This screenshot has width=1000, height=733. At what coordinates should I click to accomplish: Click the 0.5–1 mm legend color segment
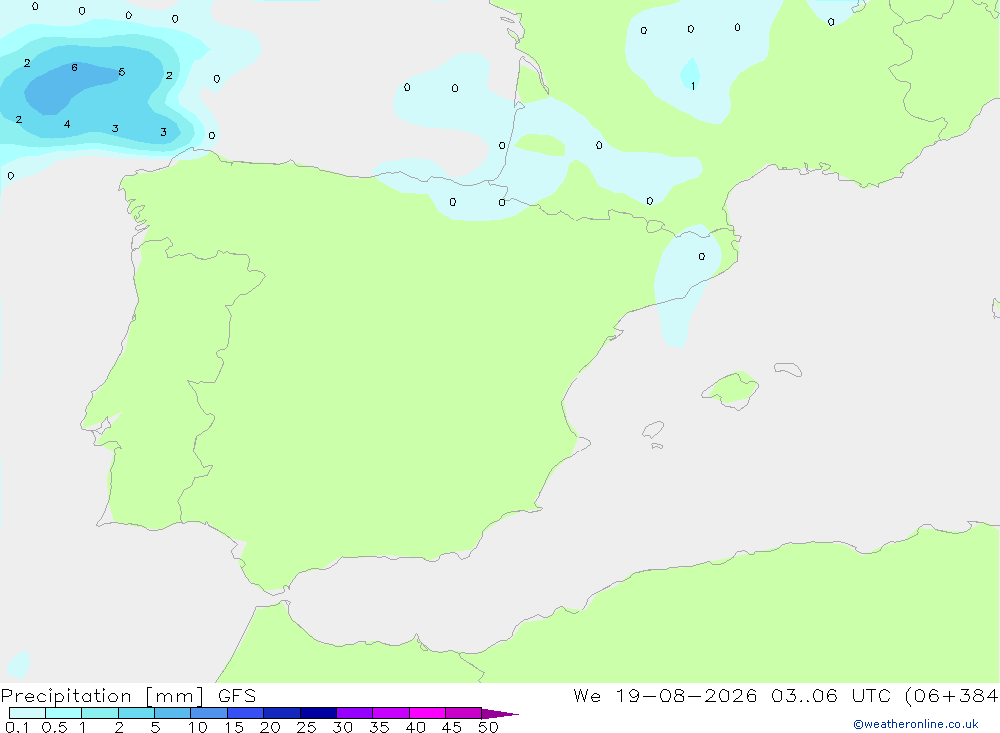pyautogui.click(x=63, y=713)
